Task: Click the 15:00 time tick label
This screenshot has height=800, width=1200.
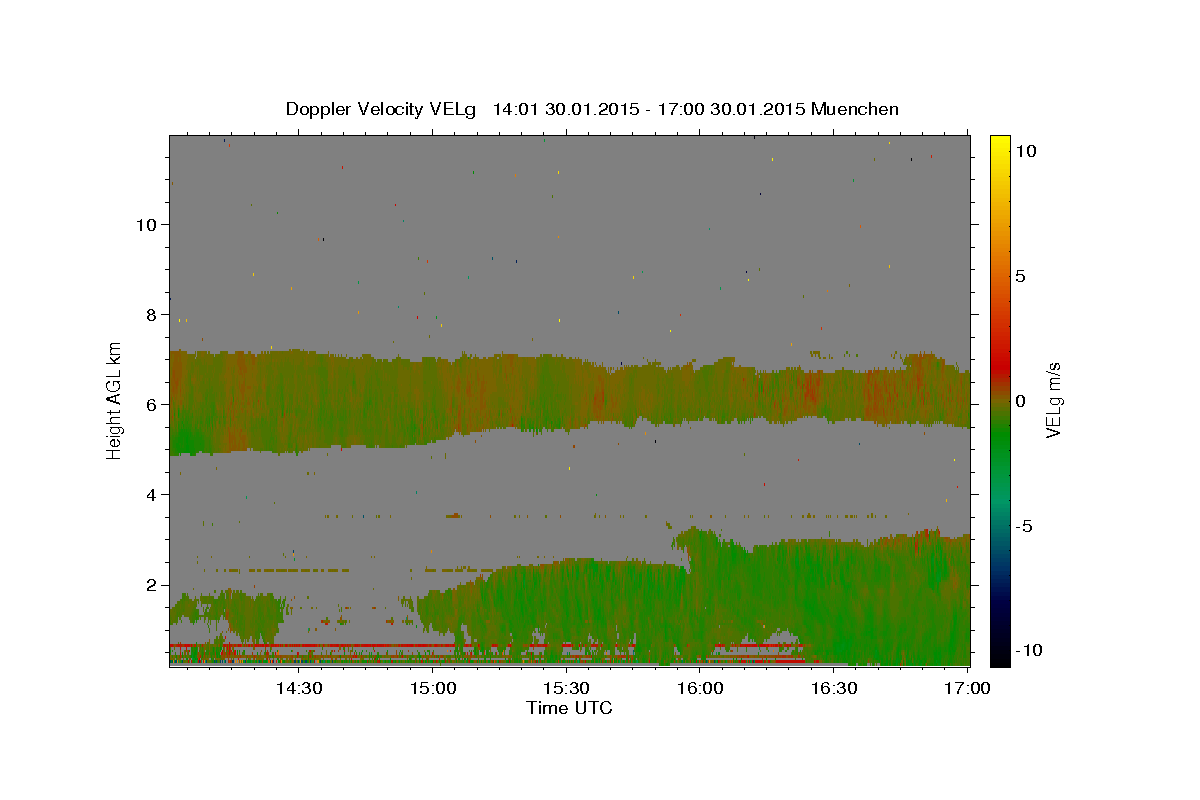Action: 433,689
